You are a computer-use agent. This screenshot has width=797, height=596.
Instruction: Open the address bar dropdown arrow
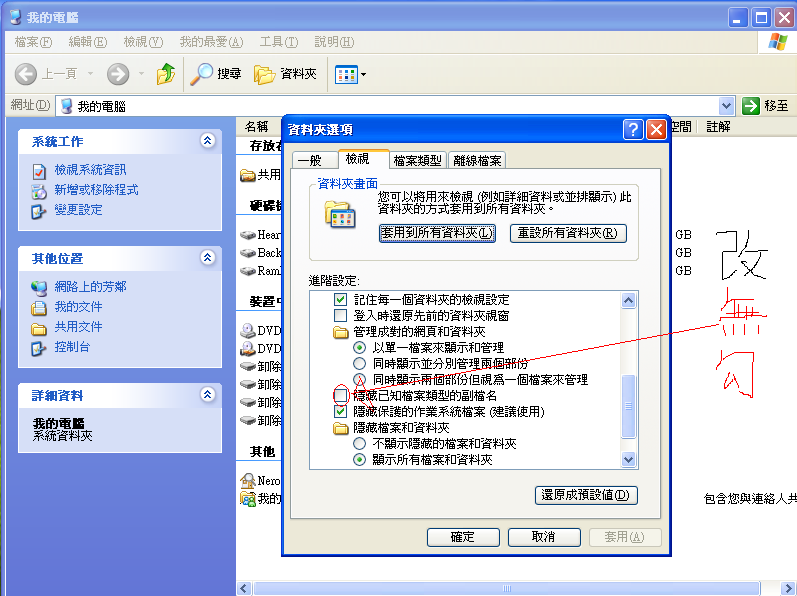tap(727, 106)
